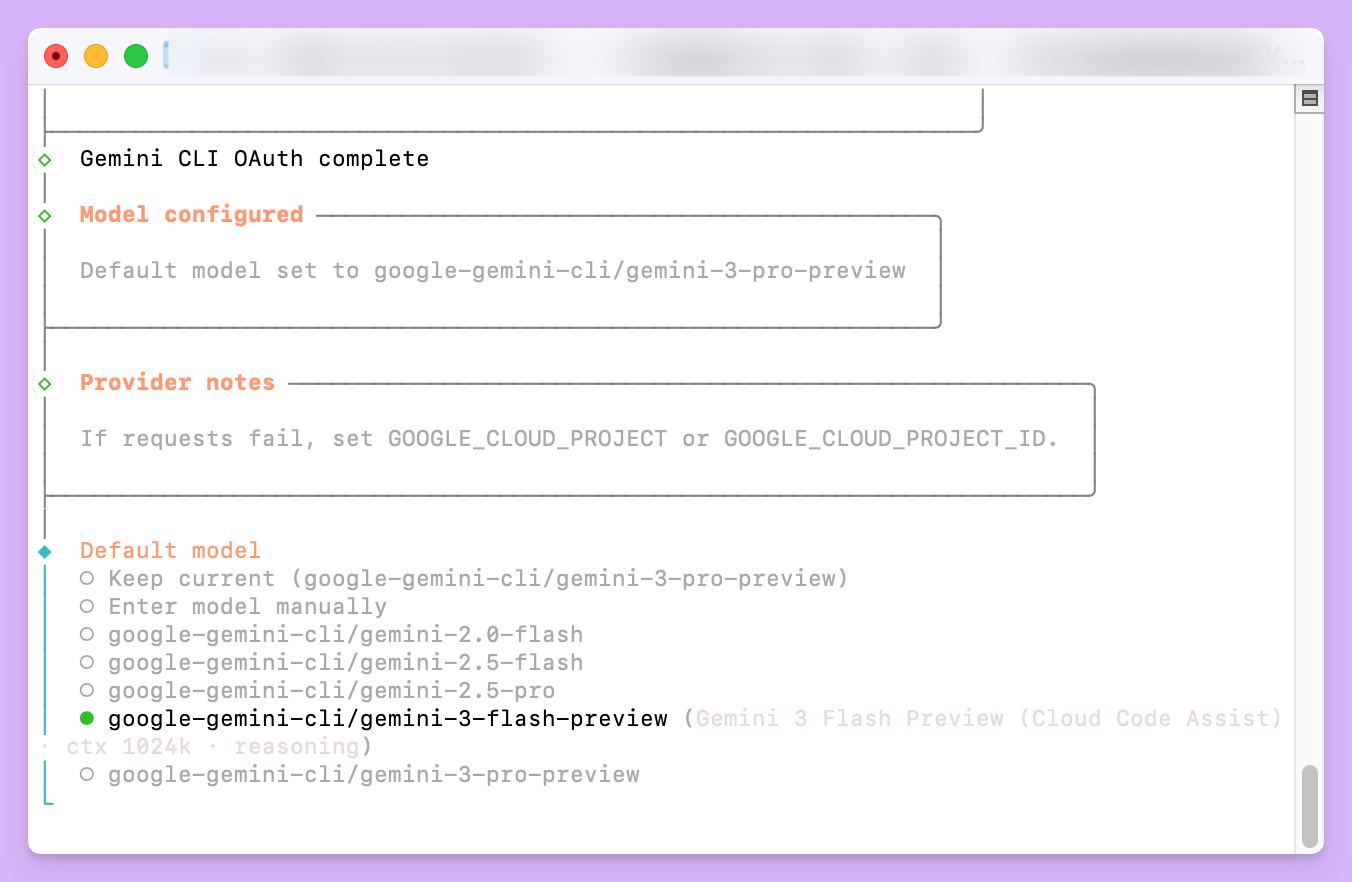Minimize the terminal using the yellow button
1352x882 pixels.
tap(96, 56)
